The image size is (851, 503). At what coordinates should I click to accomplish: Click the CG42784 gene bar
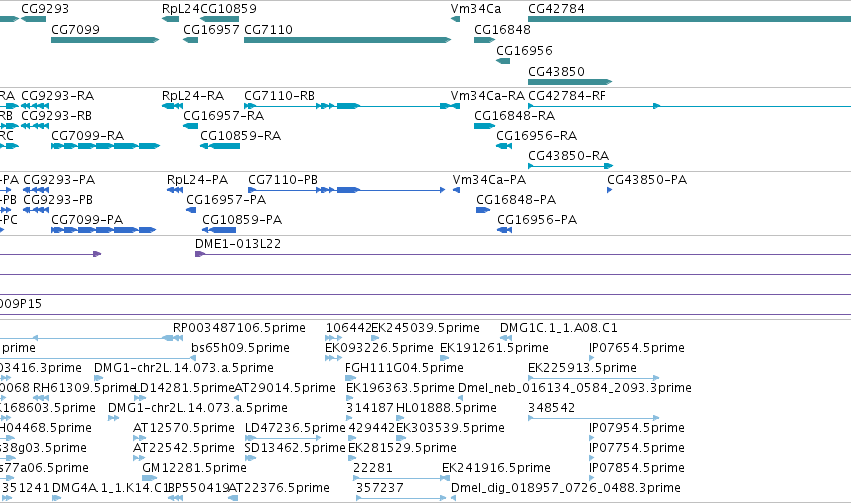[x=689, y=19]
